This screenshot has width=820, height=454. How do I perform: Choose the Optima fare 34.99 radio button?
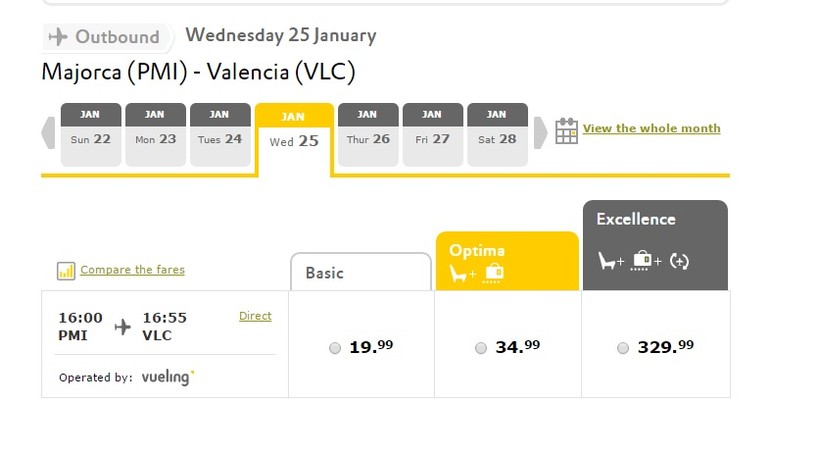(481, 348)
